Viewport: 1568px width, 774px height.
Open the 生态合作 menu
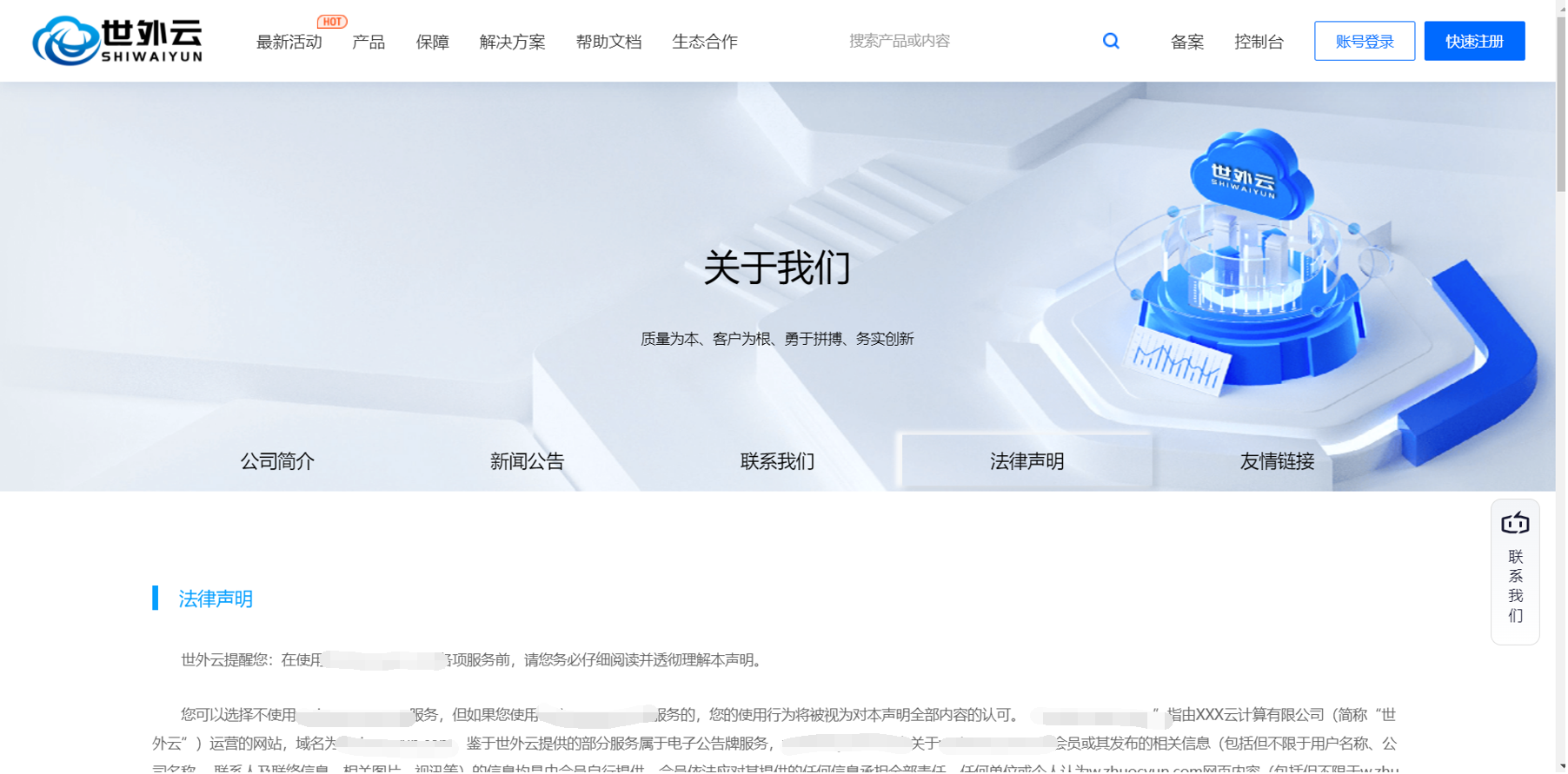click(706, 42)
